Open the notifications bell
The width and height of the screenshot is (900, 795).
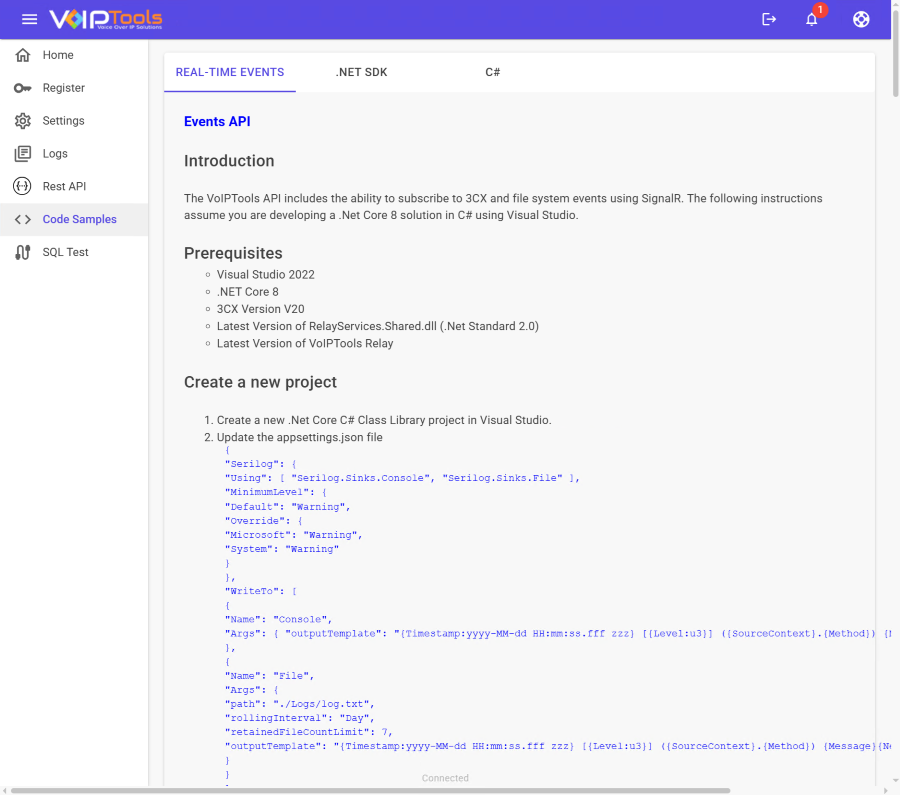[812, 19]
